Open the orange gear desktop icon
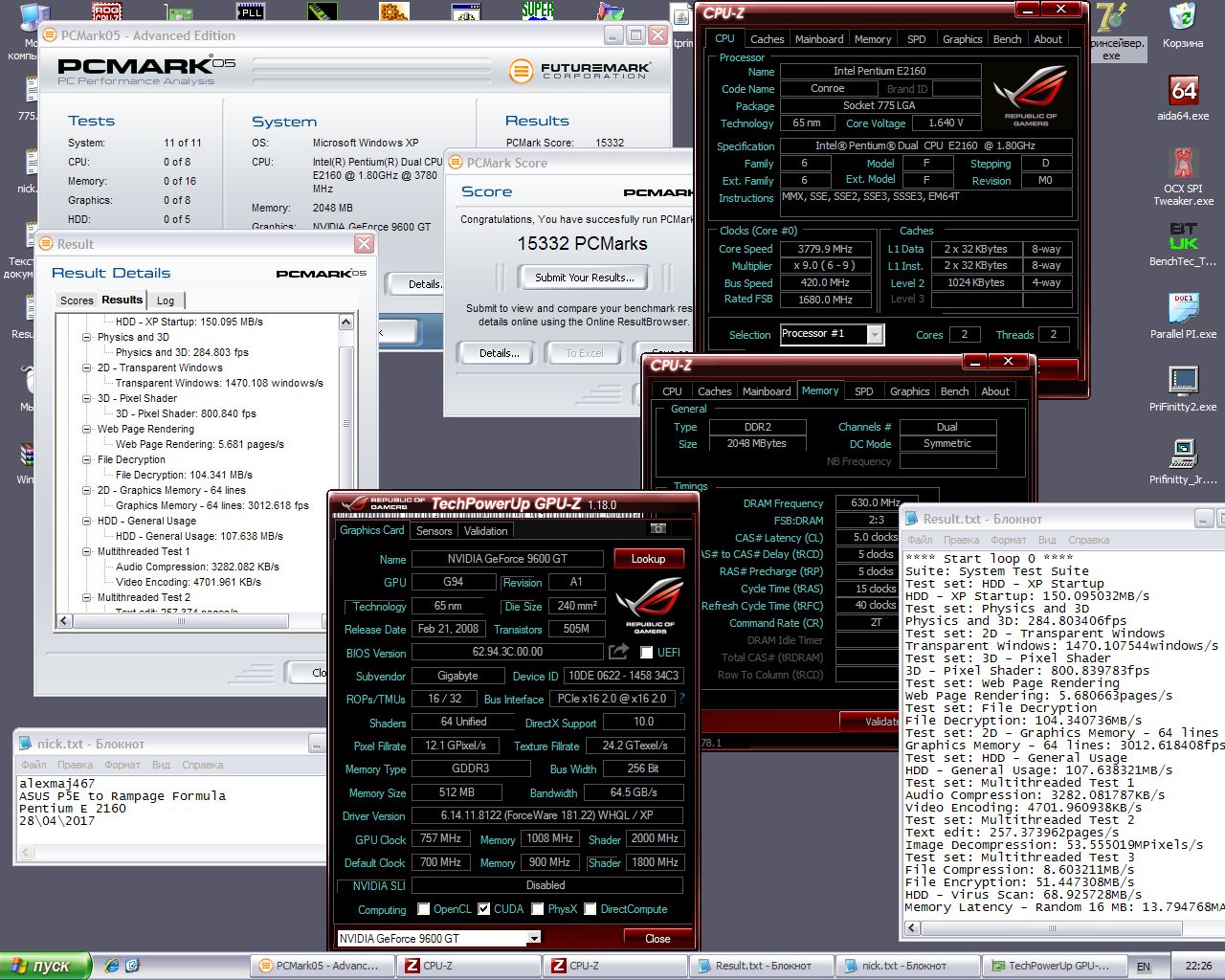The height and width of the screenshot is (980, 1225). click(394, 11)
